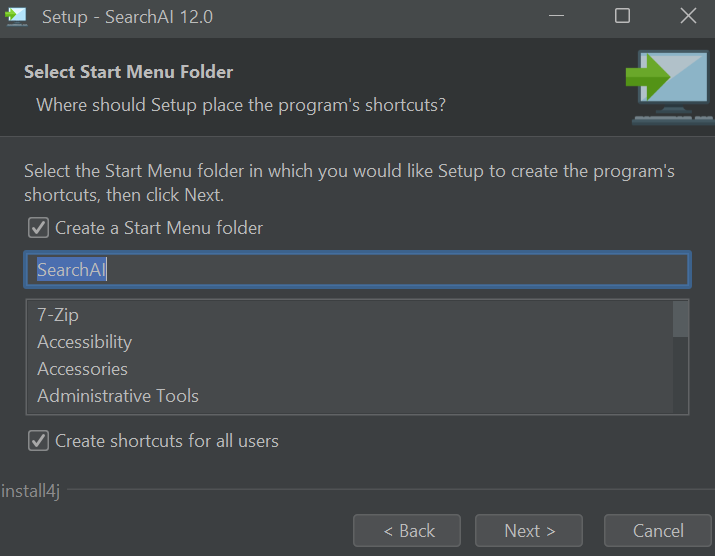Toggle Create shortcuts for all users
The width and height of the screenshot is (715, 556).
[39, 440]
